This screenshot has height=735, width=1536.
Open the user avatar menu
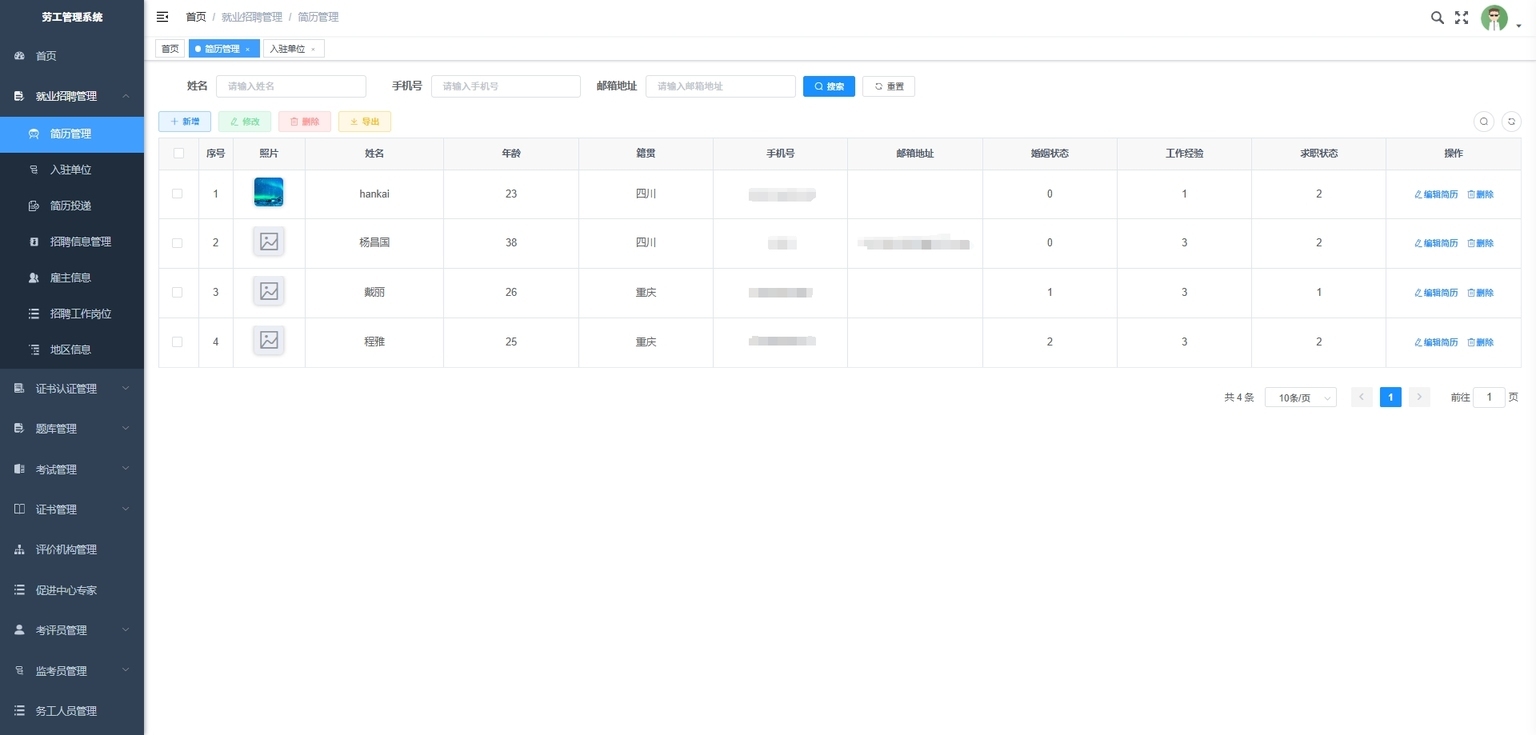click(1495, 18)
